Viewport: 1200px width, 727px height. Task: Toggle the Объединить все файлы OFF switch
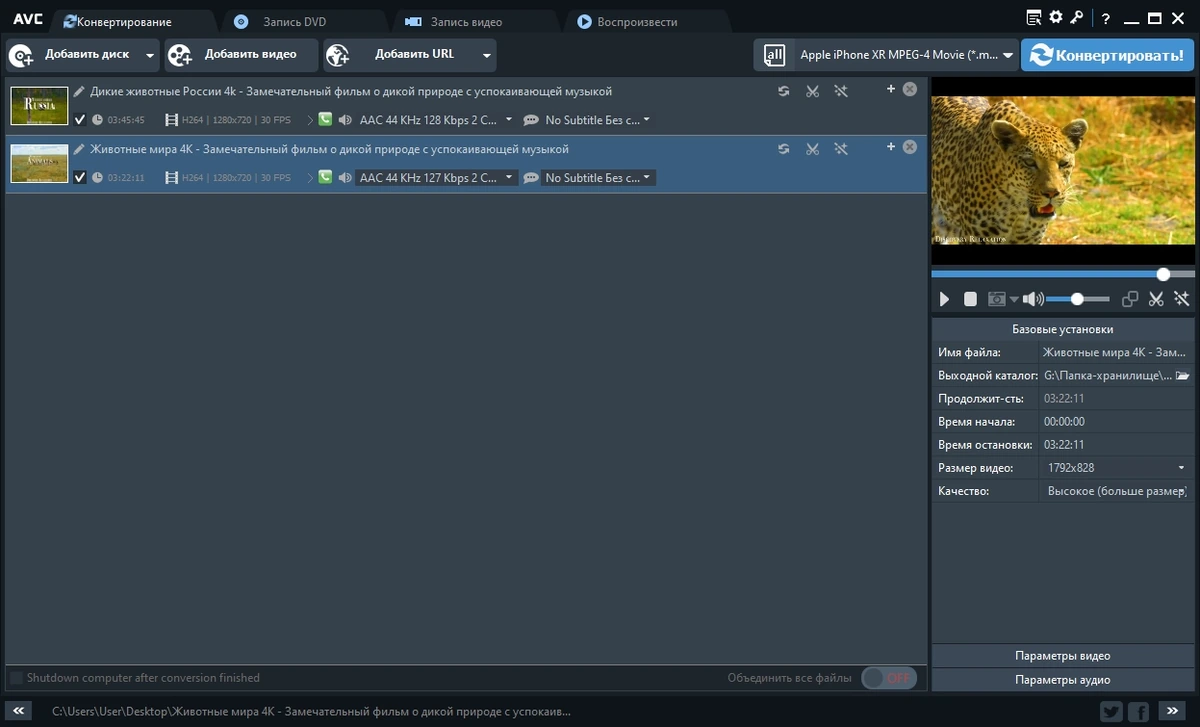(x=888, y=678)
